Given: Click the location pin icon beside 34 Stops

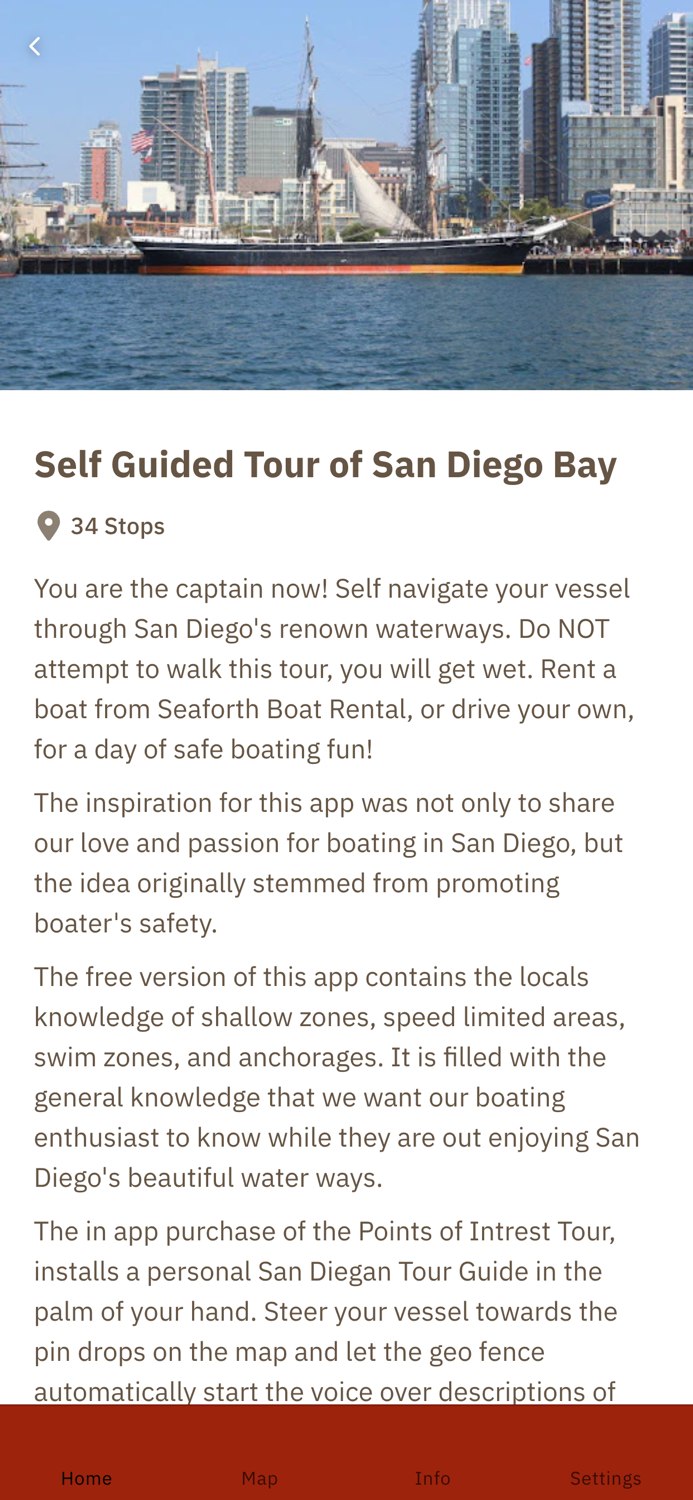Looking at the screenshot, I should [46, 524].
